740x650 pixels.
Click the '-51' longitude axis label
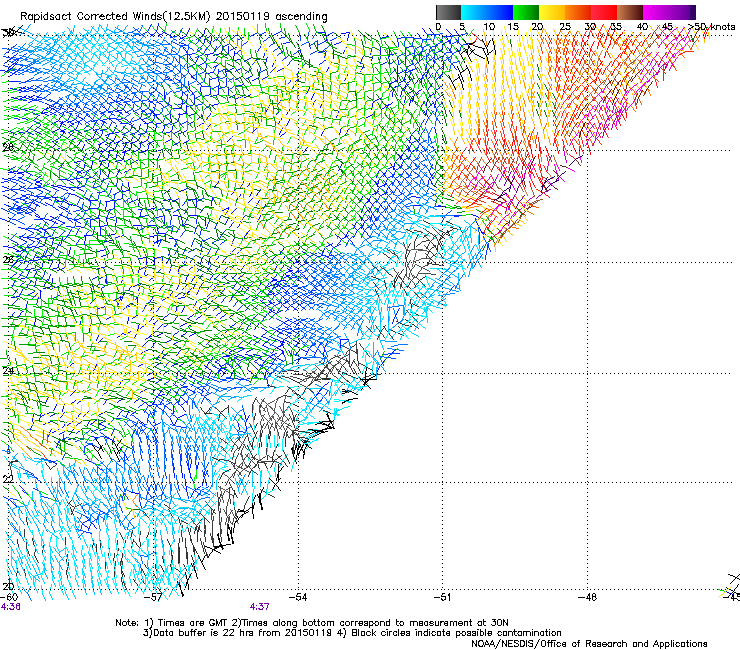pyautogui.click(x=443, y=597)
